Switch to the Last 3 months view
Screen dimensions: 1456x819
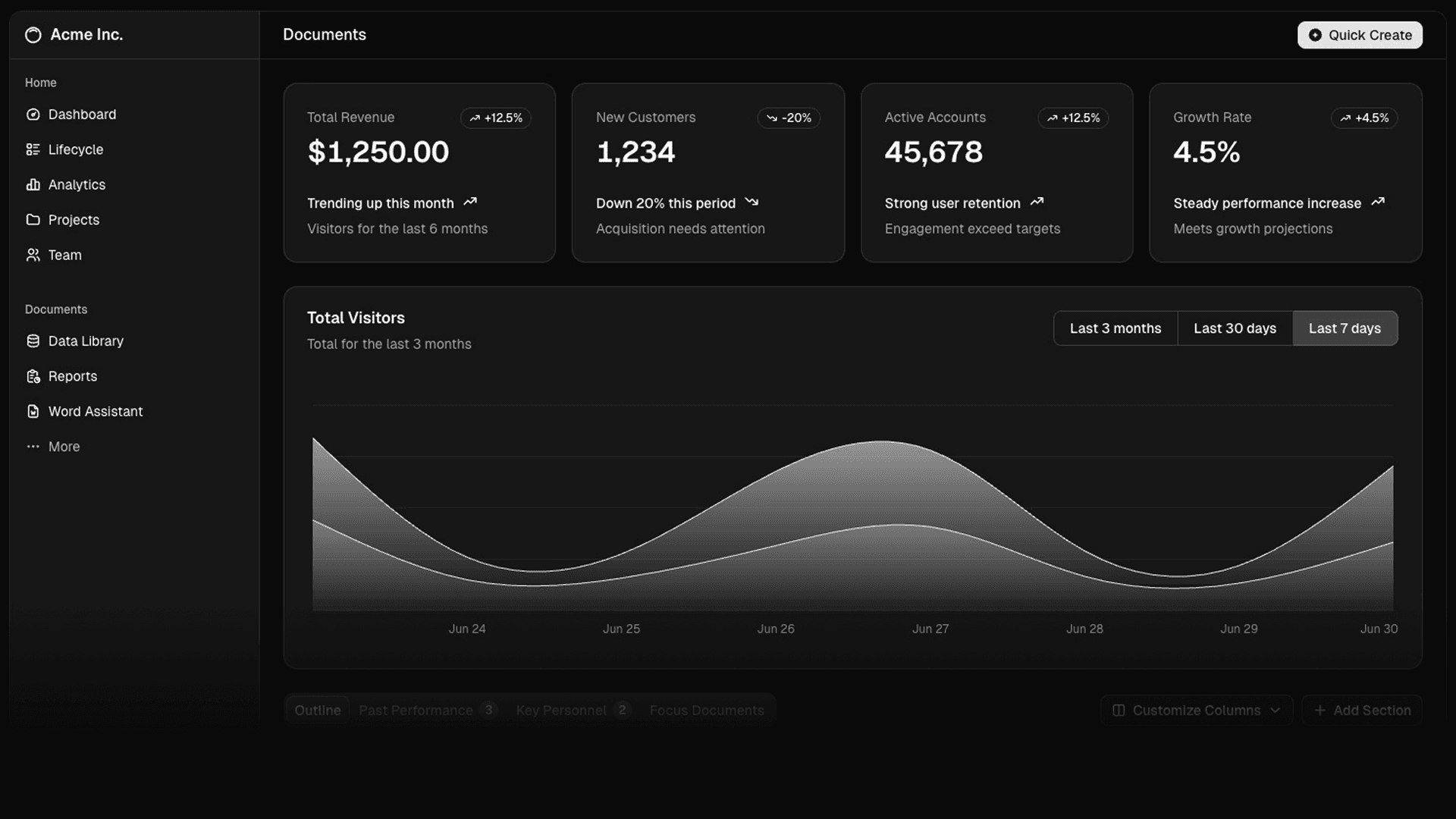coord(1115,328)
